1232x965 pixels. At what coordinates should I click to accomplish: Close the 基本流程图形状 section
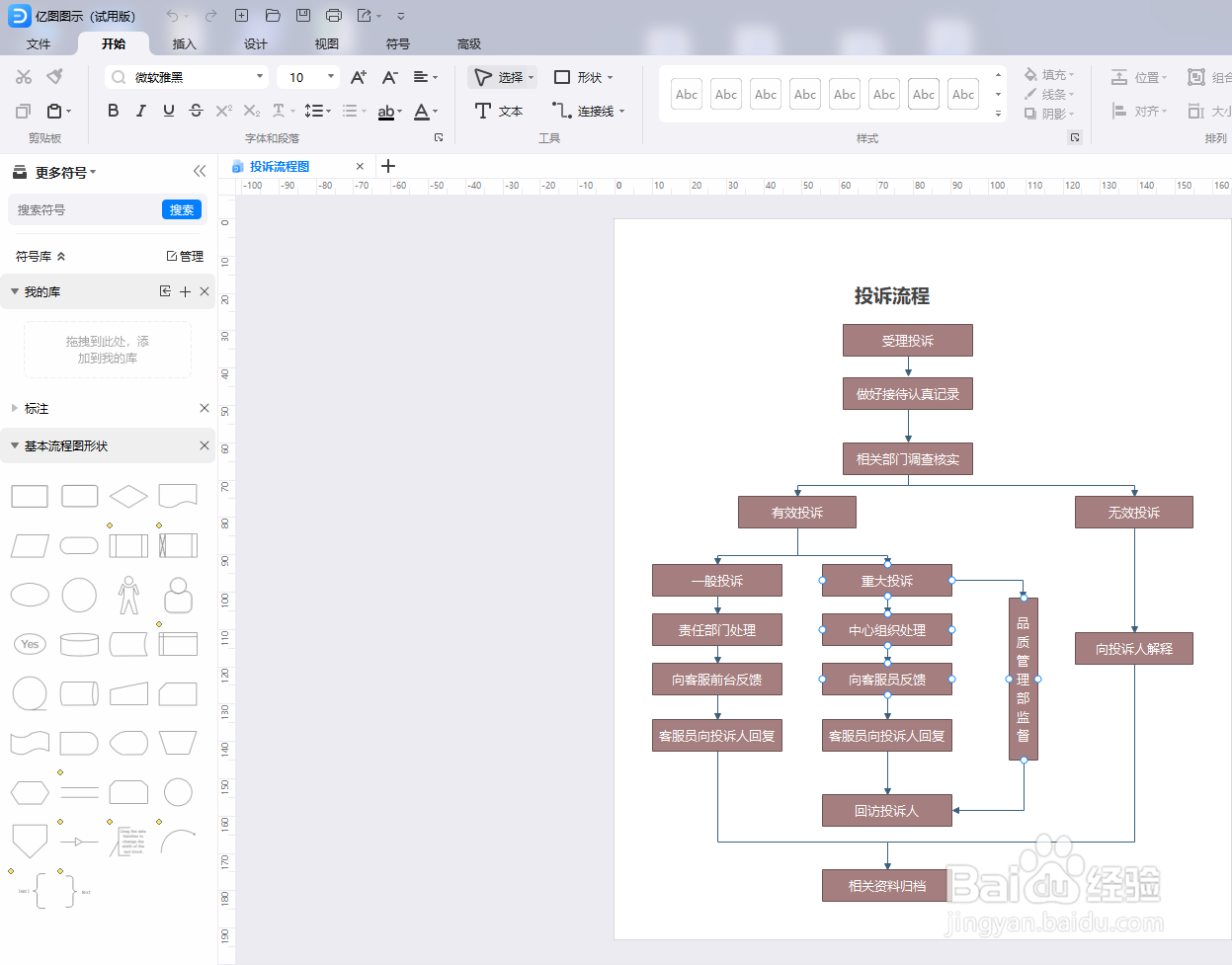point(205,445)
